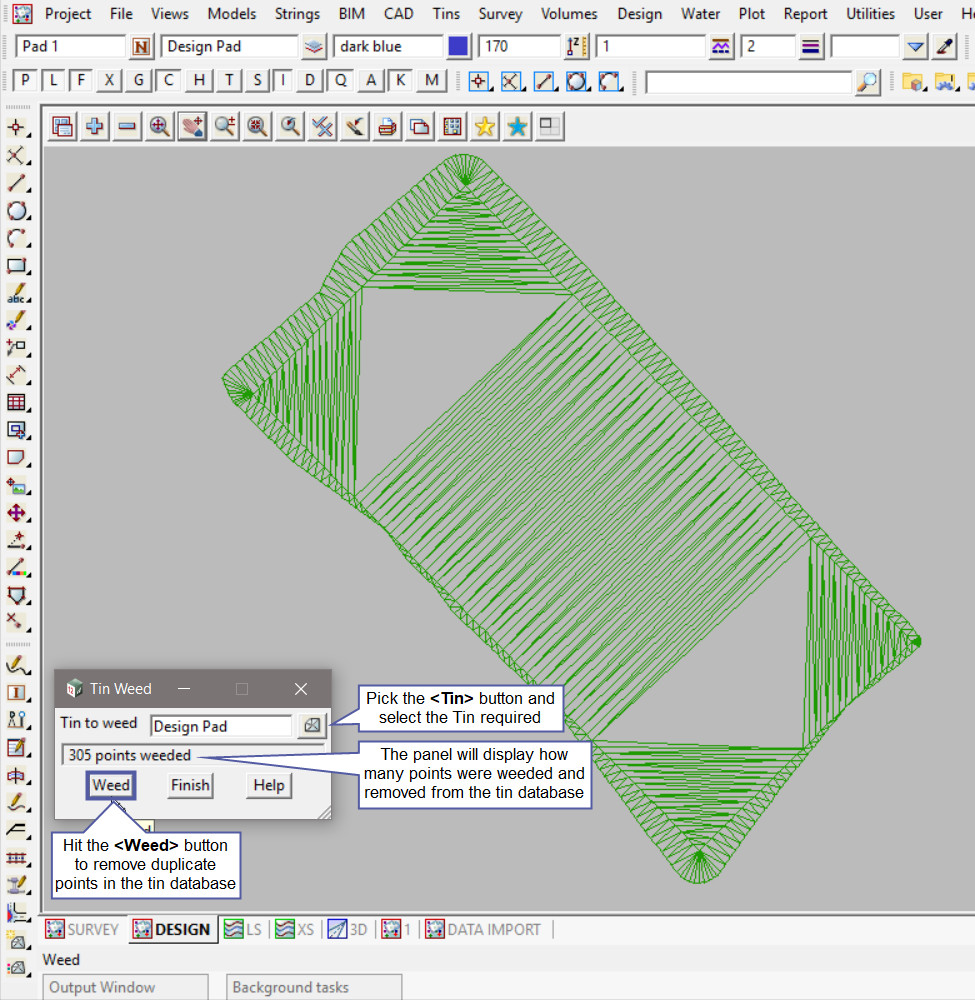
Task: Click the zoom in plus view icon
Action: pos(95,126)
